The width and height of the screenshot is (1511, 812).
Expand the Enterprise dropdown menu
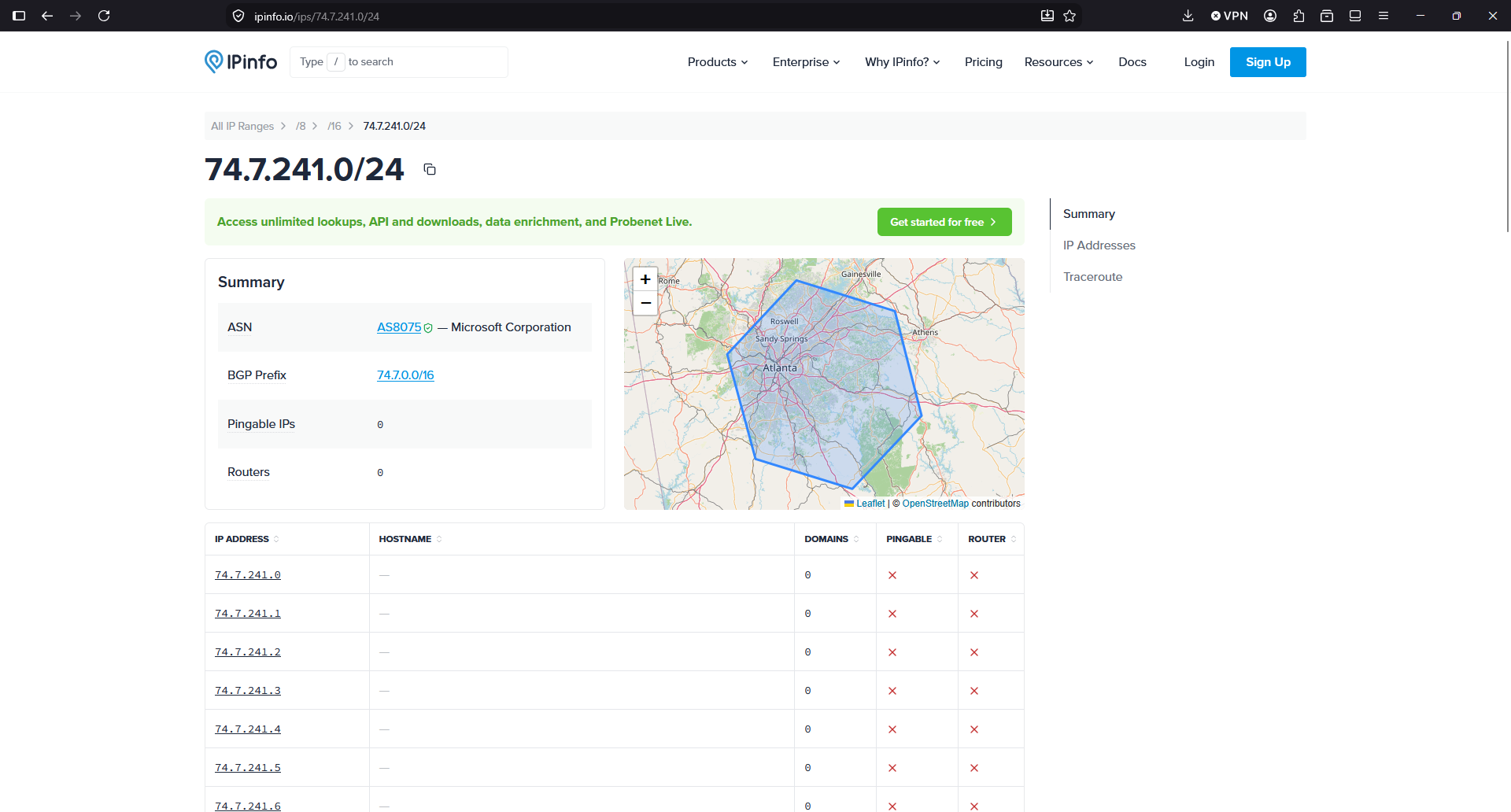807,62
